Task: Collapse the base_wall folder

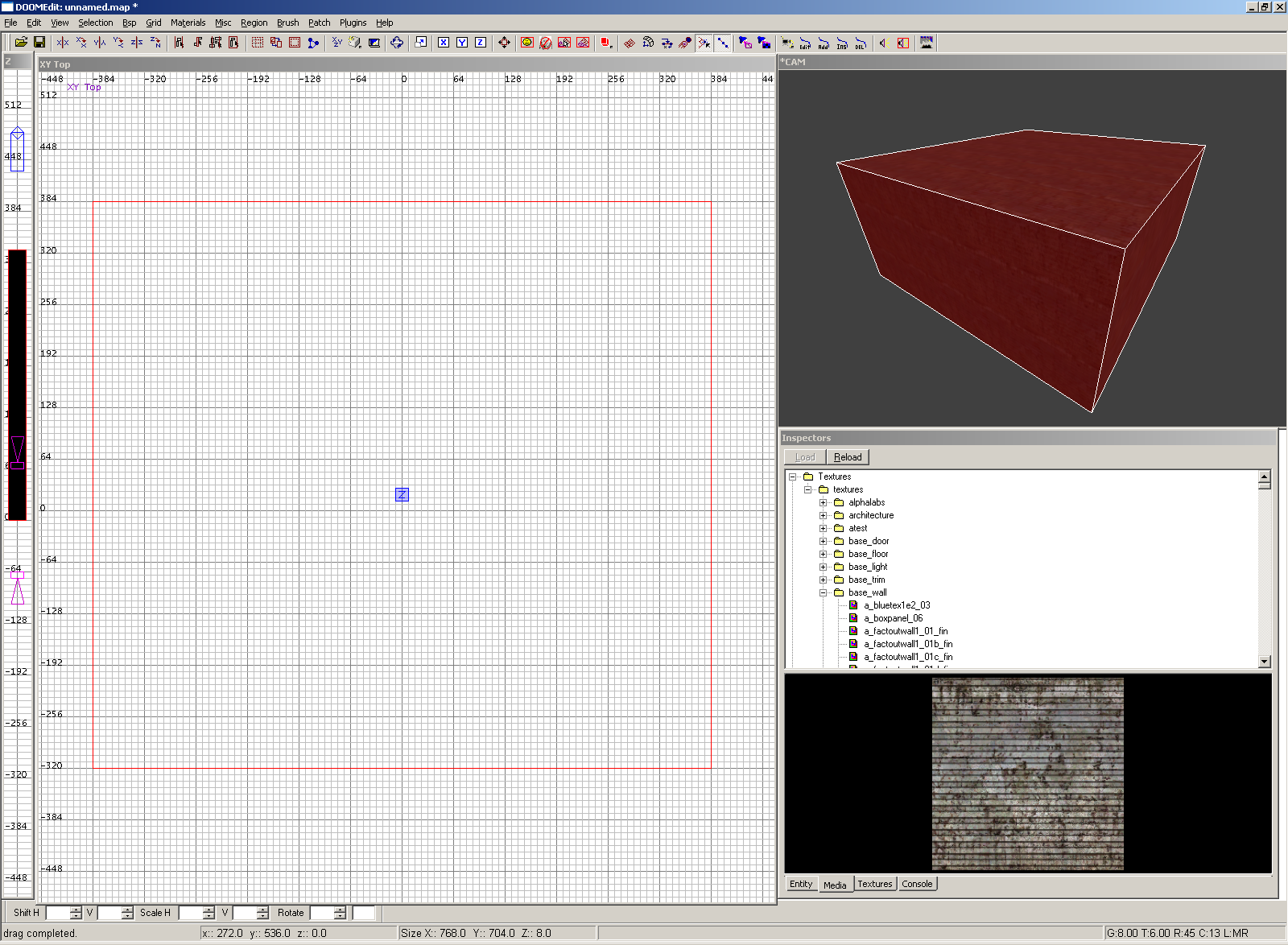Action: (823, 592)
